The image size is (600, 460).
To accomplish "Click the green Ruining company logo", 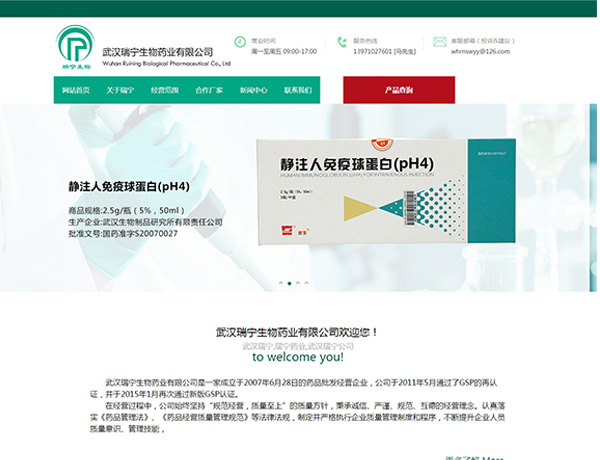I will click(75, 47).
